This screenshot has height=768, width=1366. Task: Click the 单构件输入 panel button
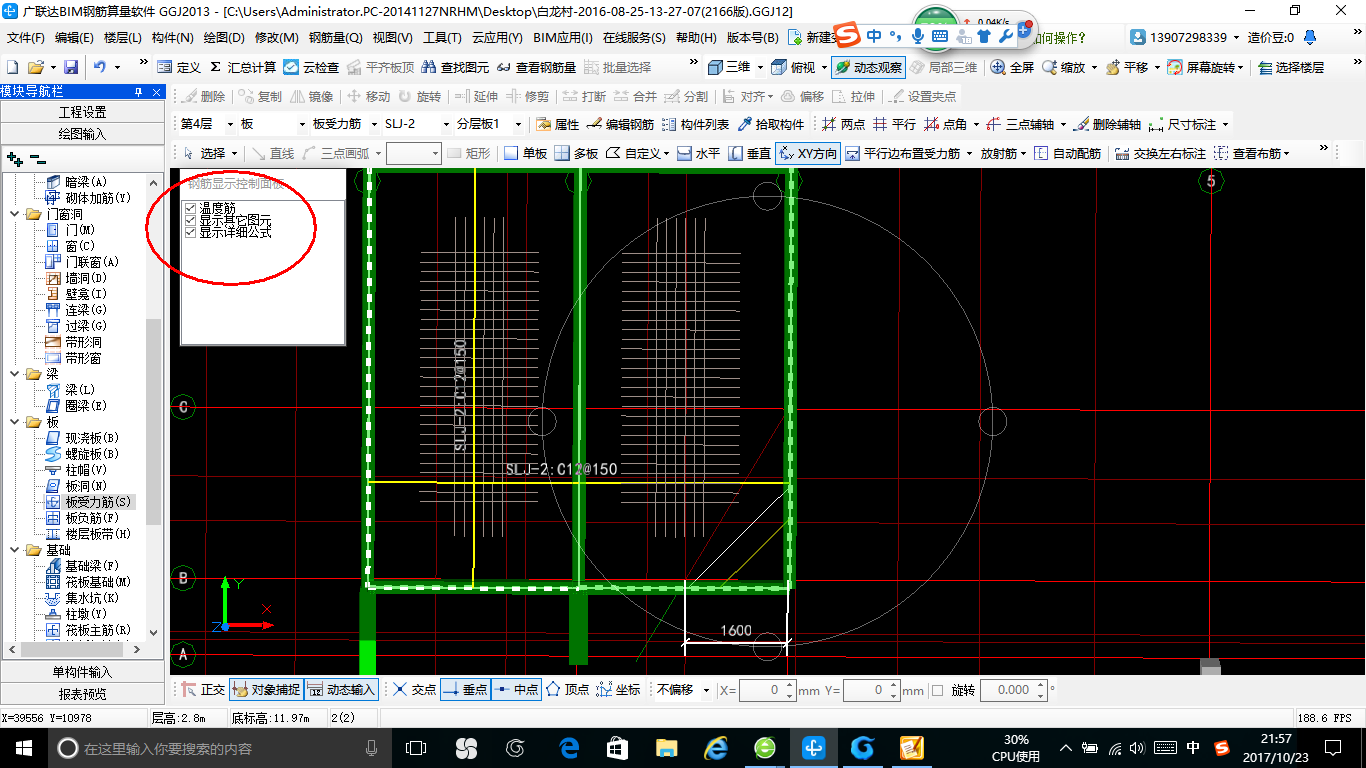coord(82,672)
